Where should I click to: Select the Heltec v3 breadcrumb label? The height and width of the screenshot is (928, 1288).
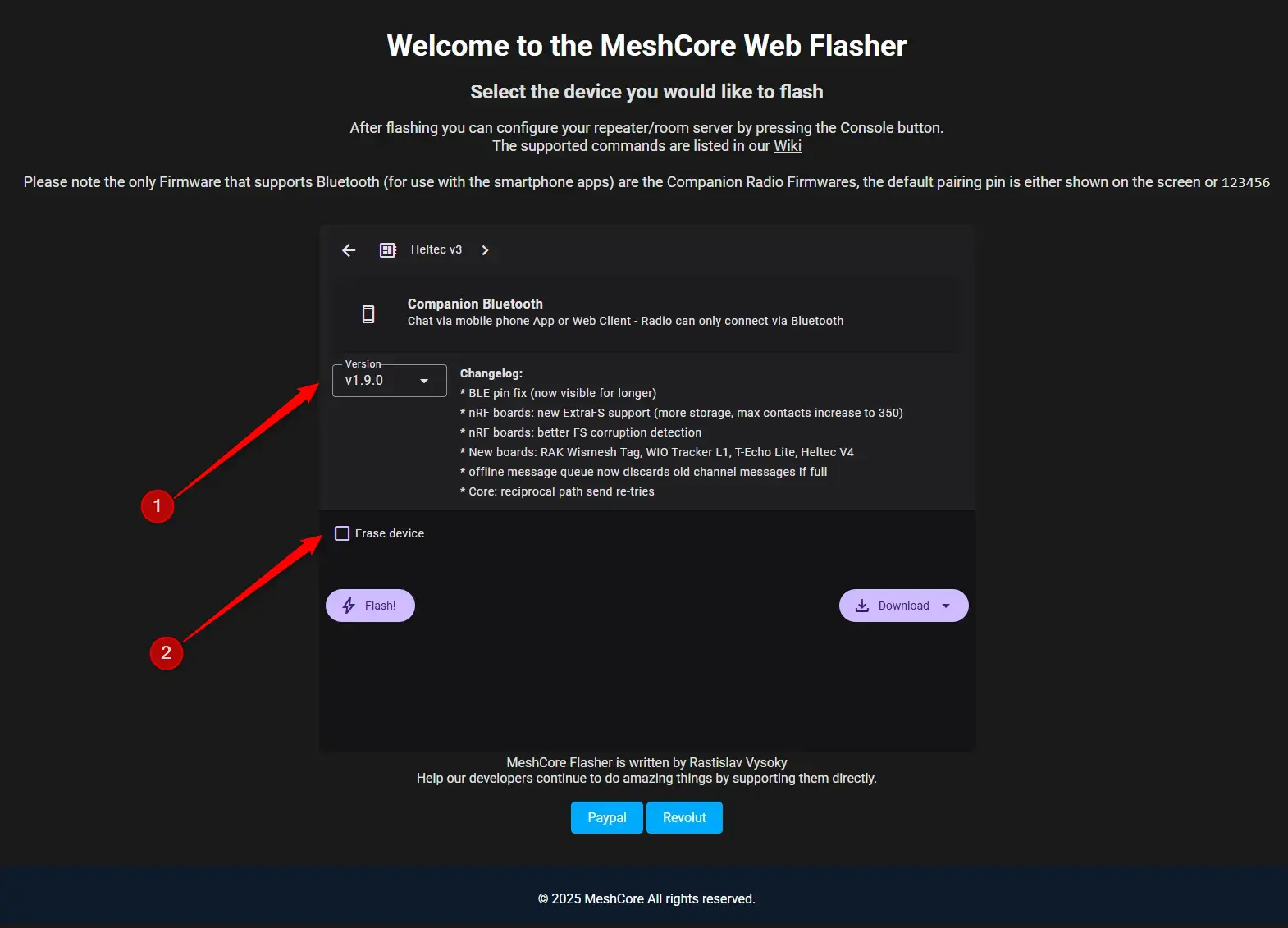pyautogui.click(x=436, y=249)
